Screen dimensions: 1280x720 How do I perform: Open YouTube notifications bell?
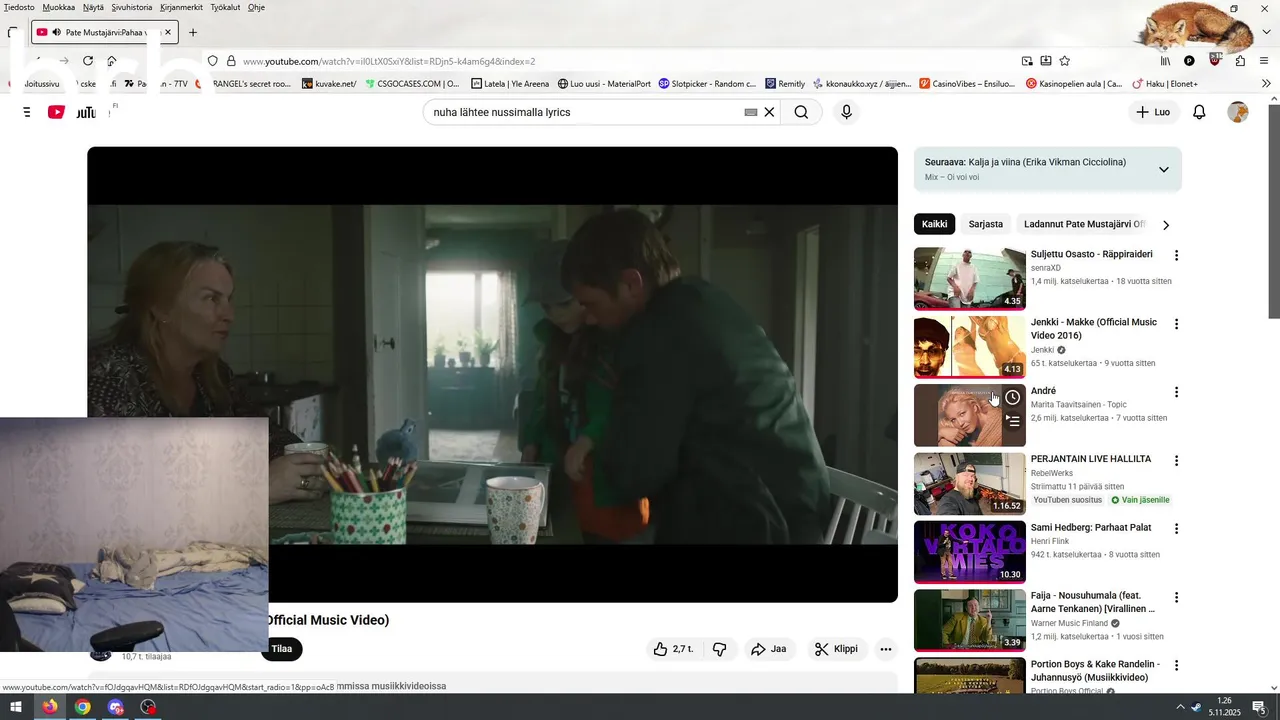1199,112
